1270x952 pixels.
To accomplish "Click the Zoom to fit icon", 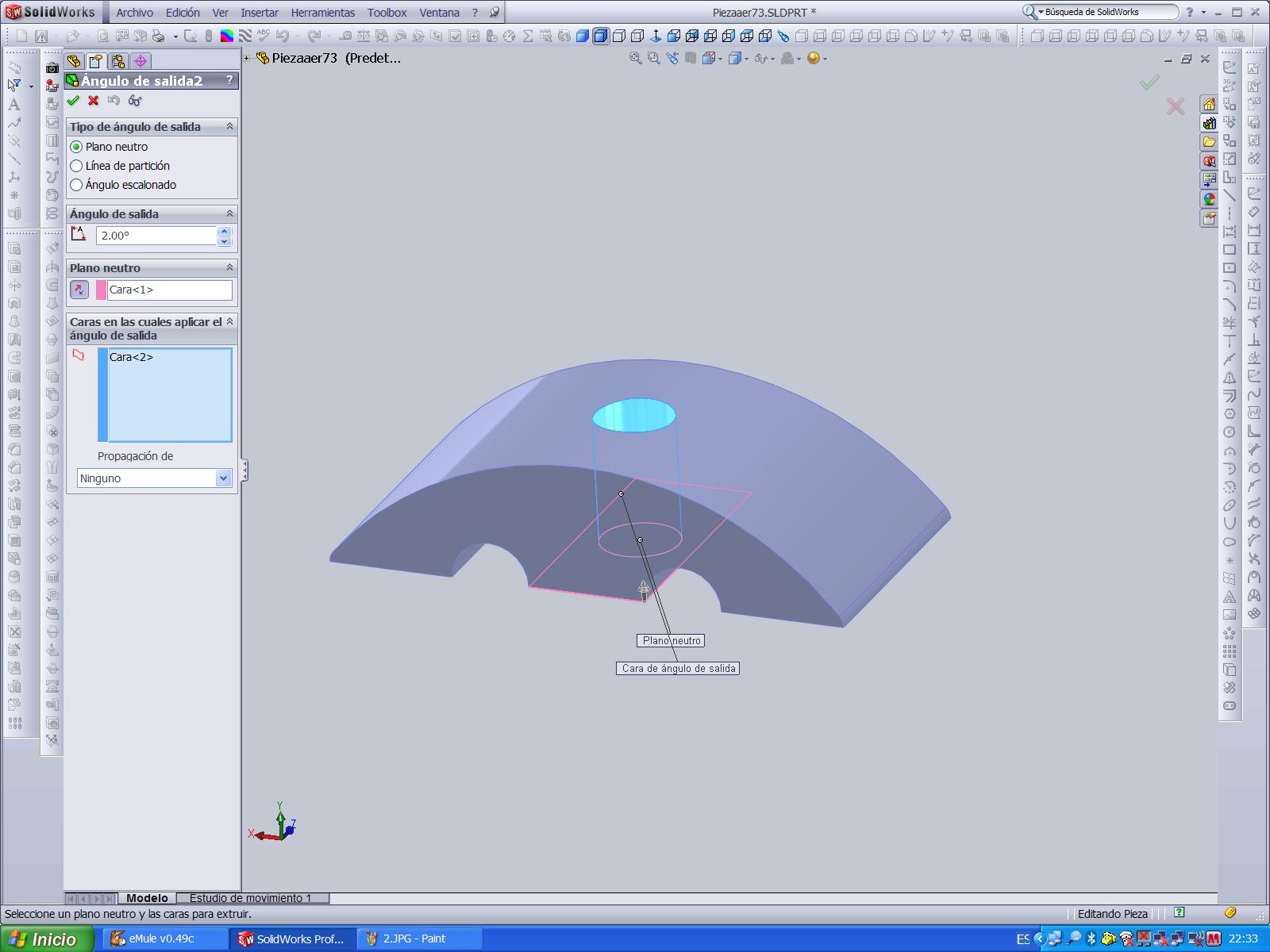I will [x=635, y=58].
